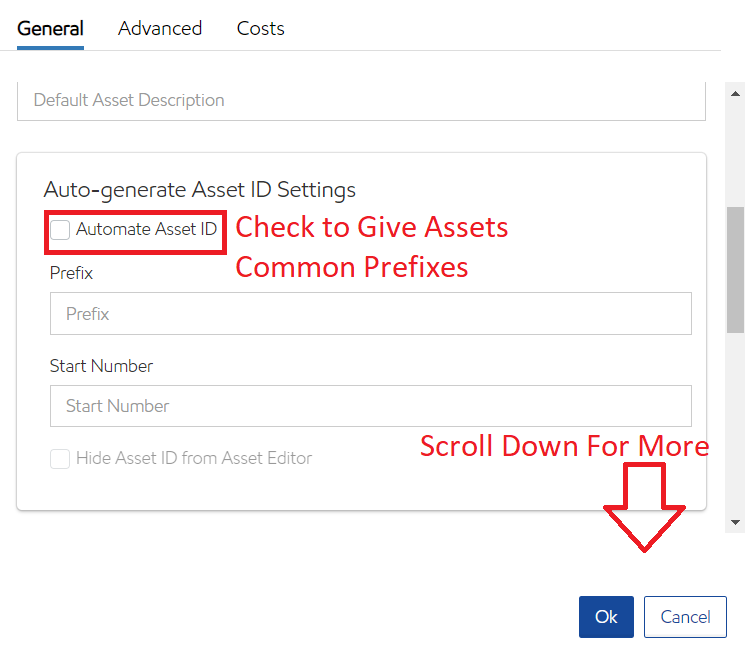Click the Prefix field label

pyautogui.click(x=71, y=272)
